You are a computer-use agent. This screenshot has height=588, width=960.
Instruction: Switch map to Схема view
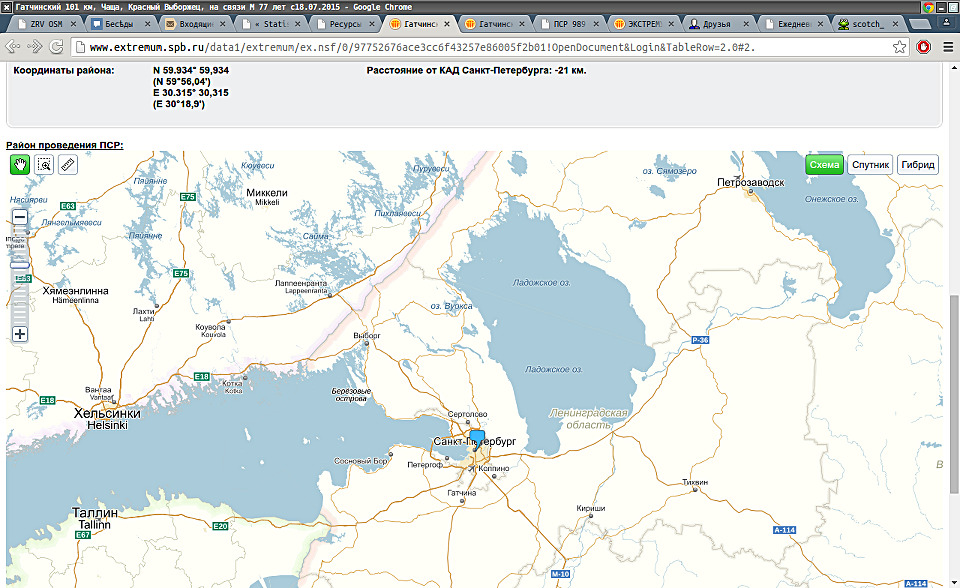(824, 165)
